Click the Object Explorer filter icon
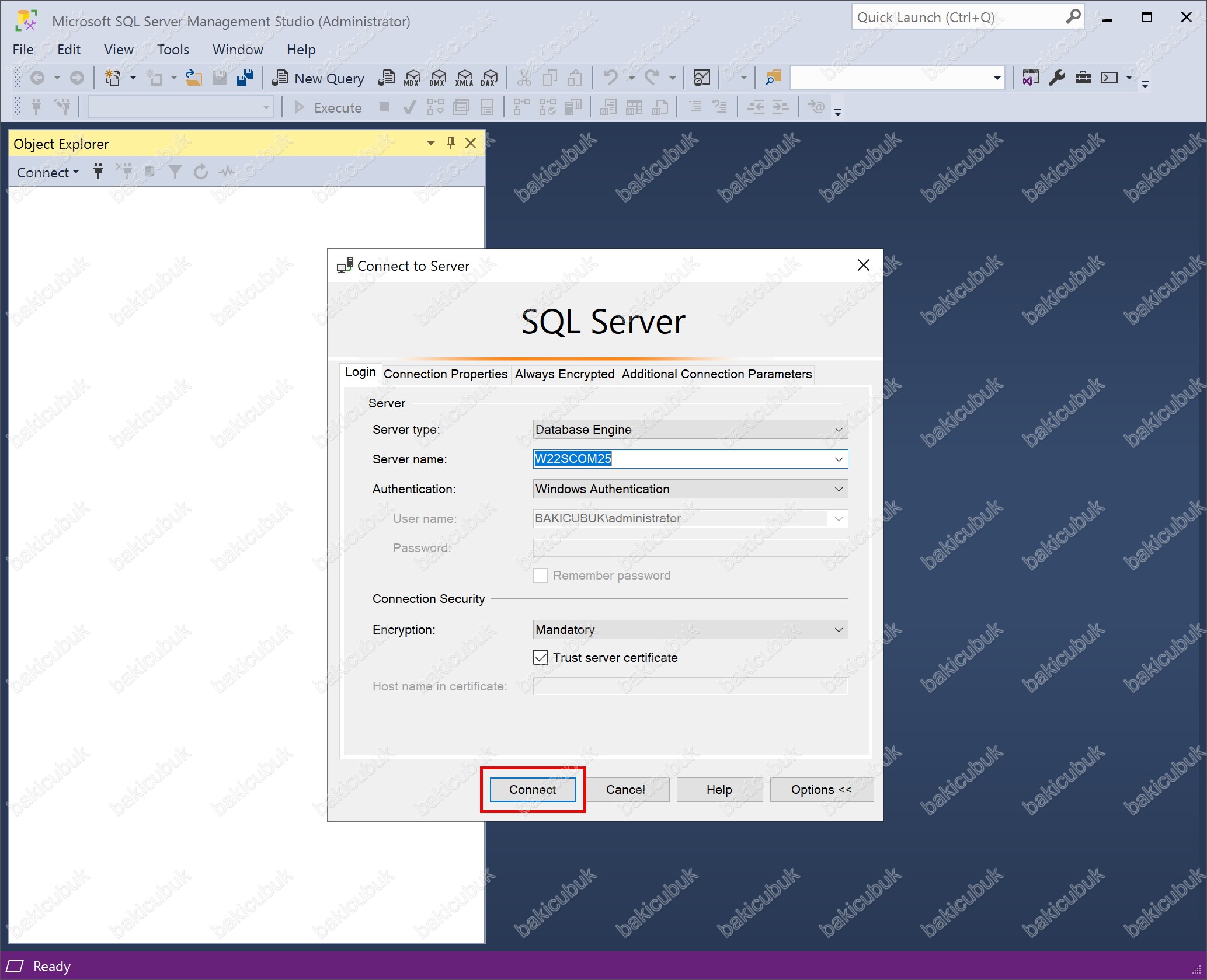Screen dimensions: 1207x980 tap(175, 172)
